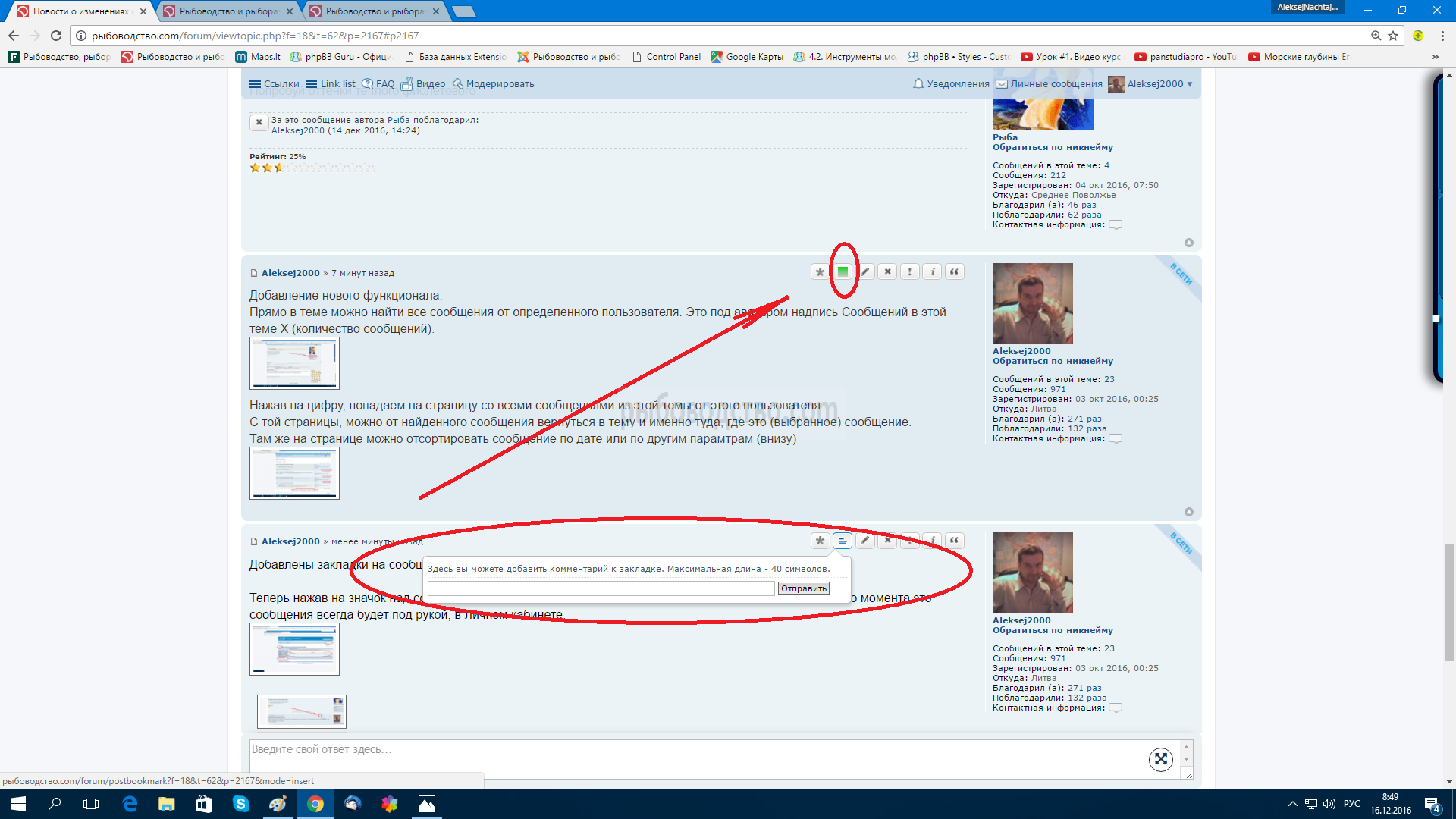The image size is (1456, 819).
Task: Open Личные сообщения
Action: tap(1049, 84)
